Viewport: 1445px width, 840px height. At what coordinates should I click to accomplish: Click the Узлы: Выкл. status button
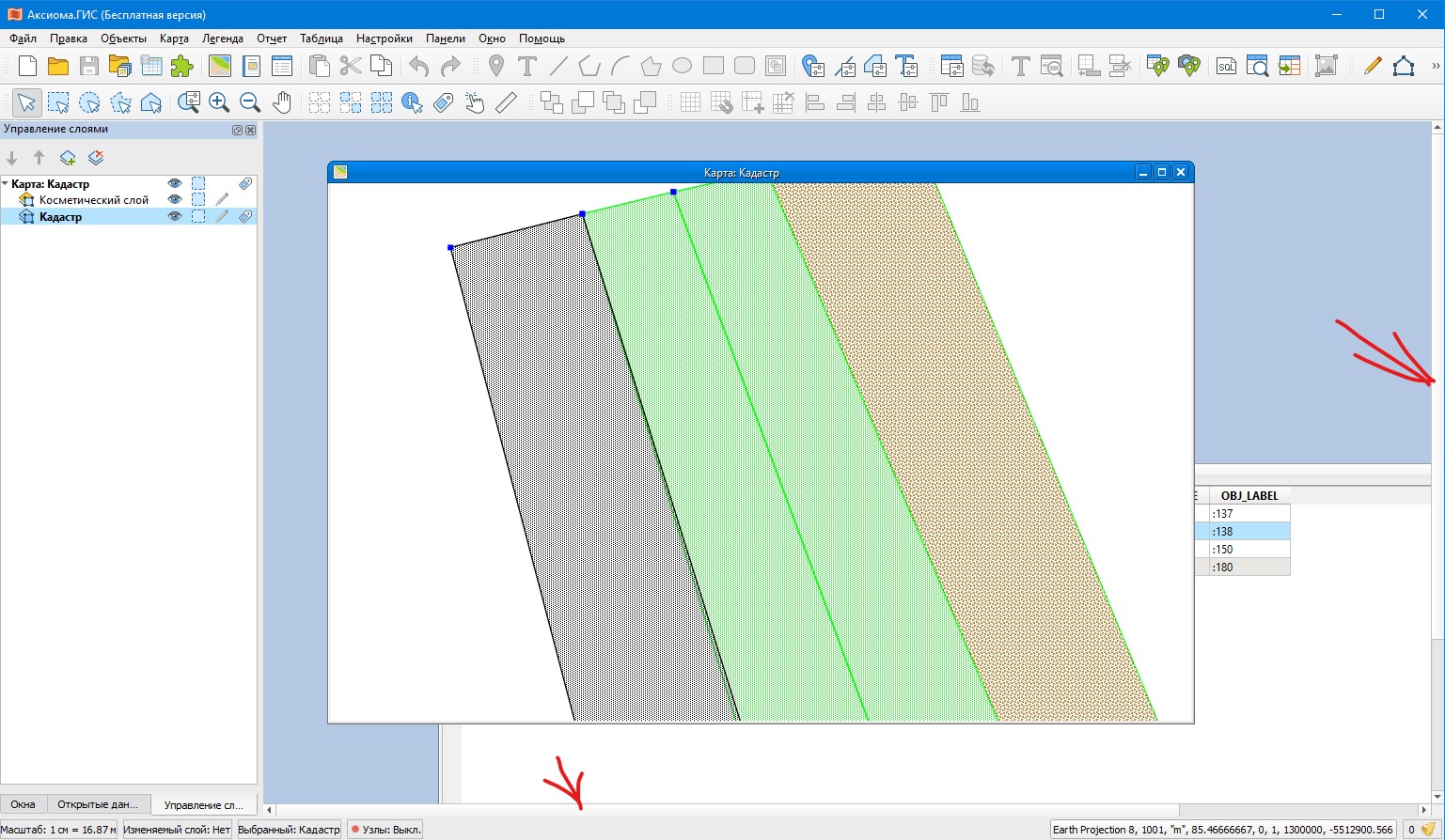point(385,830)
